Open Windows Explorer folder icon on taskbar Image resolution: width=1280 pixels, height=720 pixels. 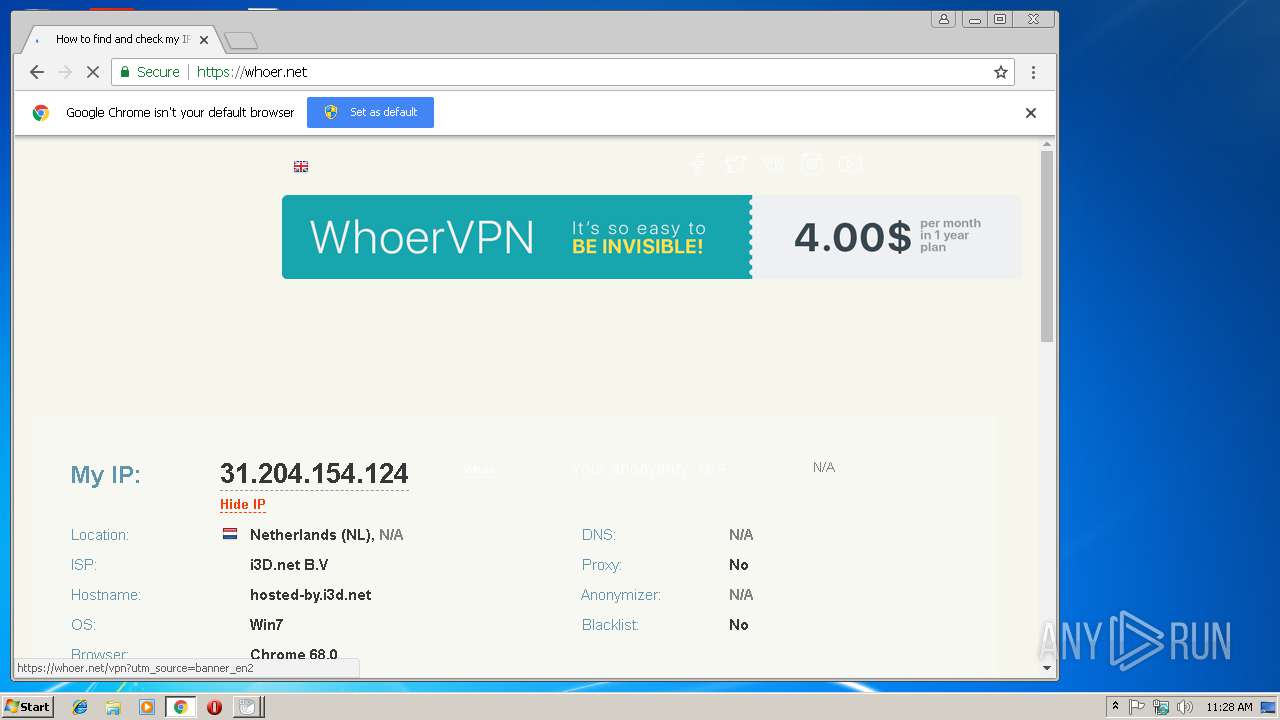113,707
